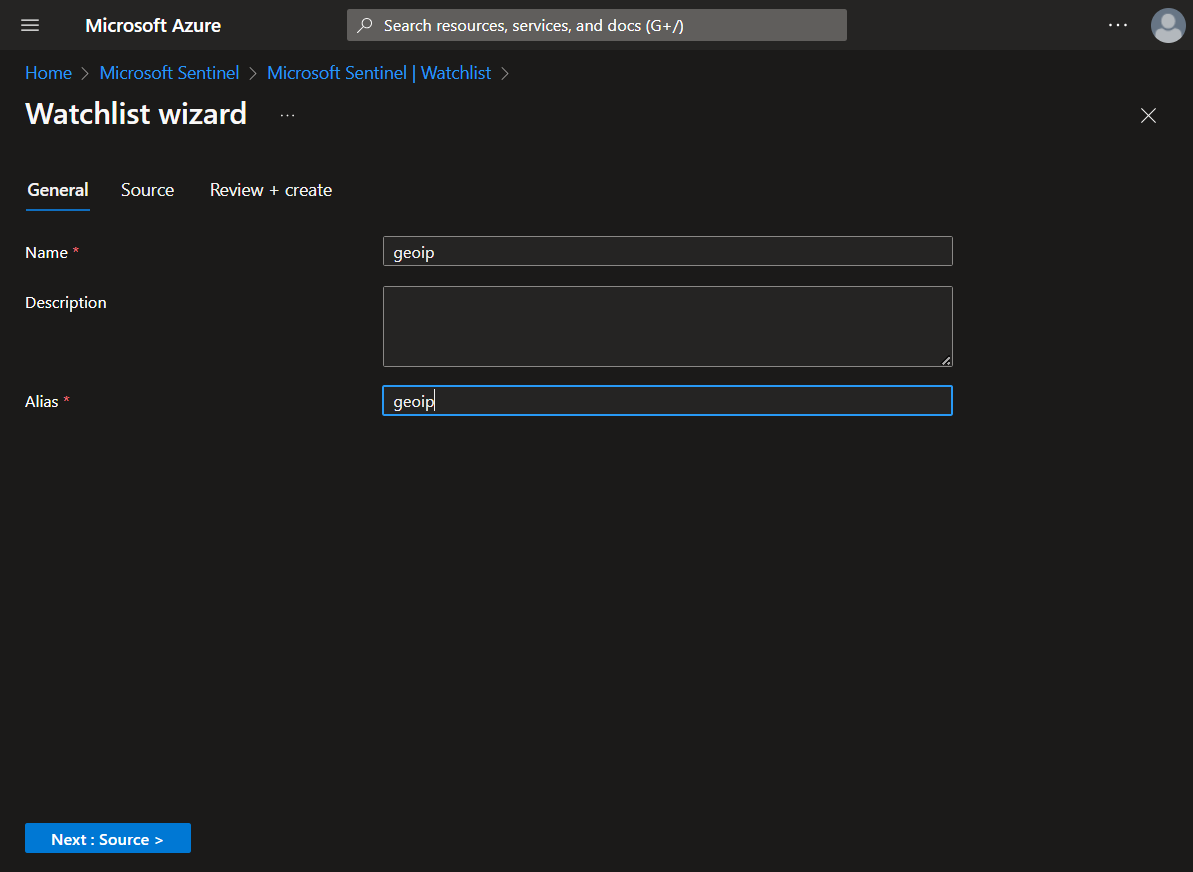Click the chevron after Watchlist breadcrumb
1193x872 pixels.
[504, 74]
